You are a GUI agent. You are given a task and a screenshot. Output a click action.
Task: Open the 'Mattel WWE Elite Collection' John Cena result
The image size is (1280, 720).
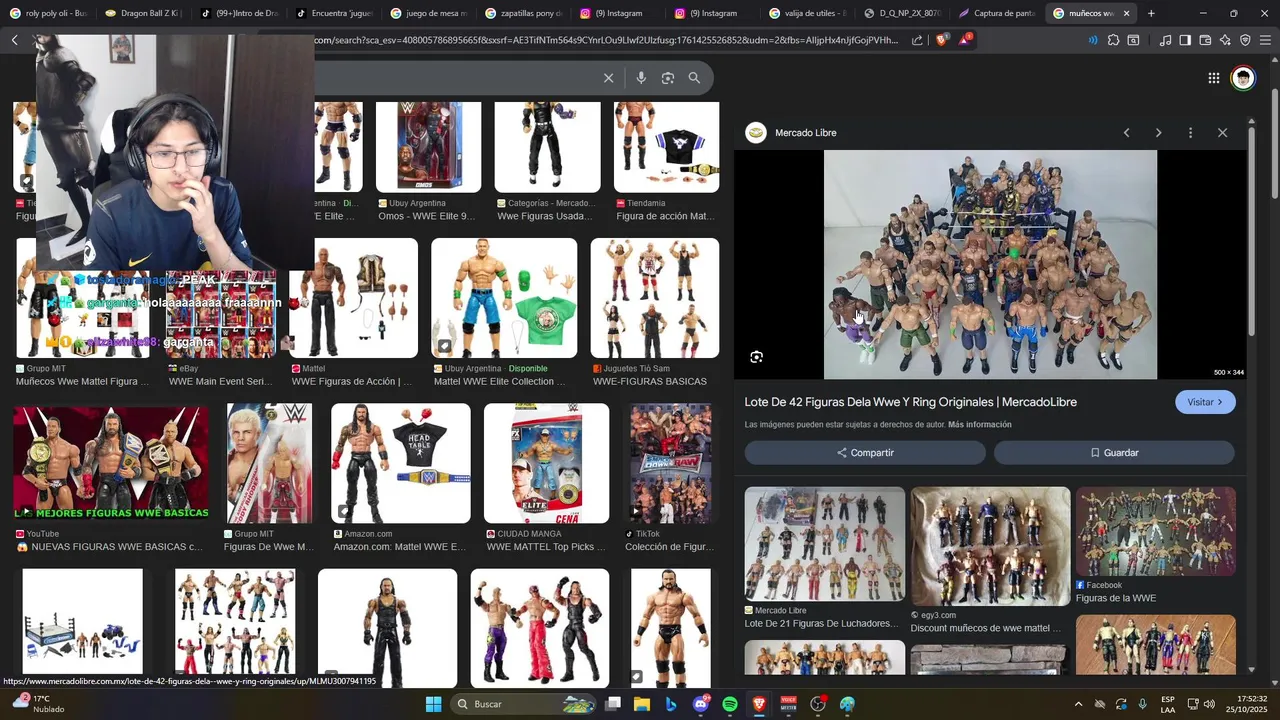[x=504, y=298]
